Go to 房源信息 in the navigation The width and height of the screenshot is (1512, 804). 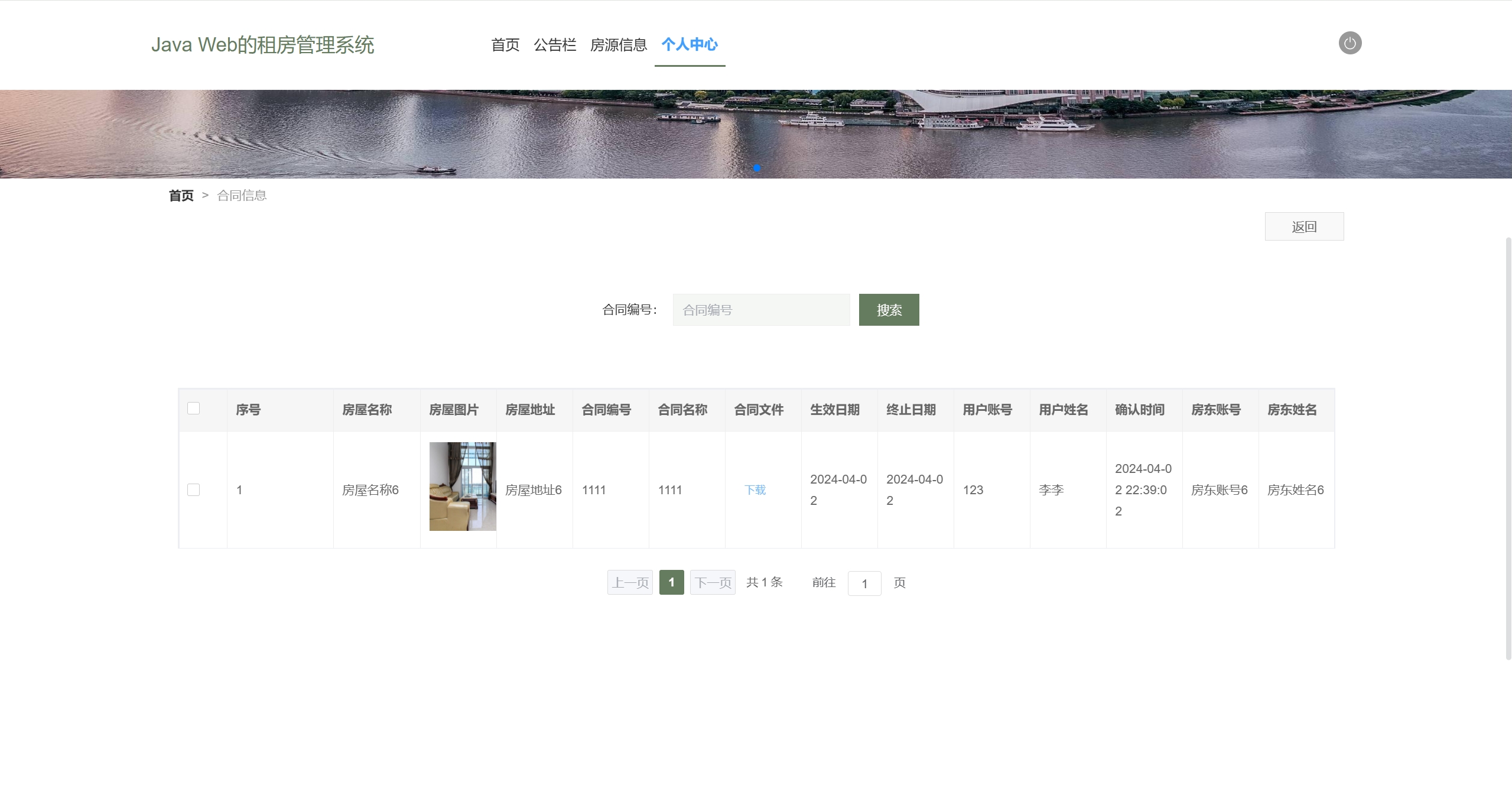point(618,45)
